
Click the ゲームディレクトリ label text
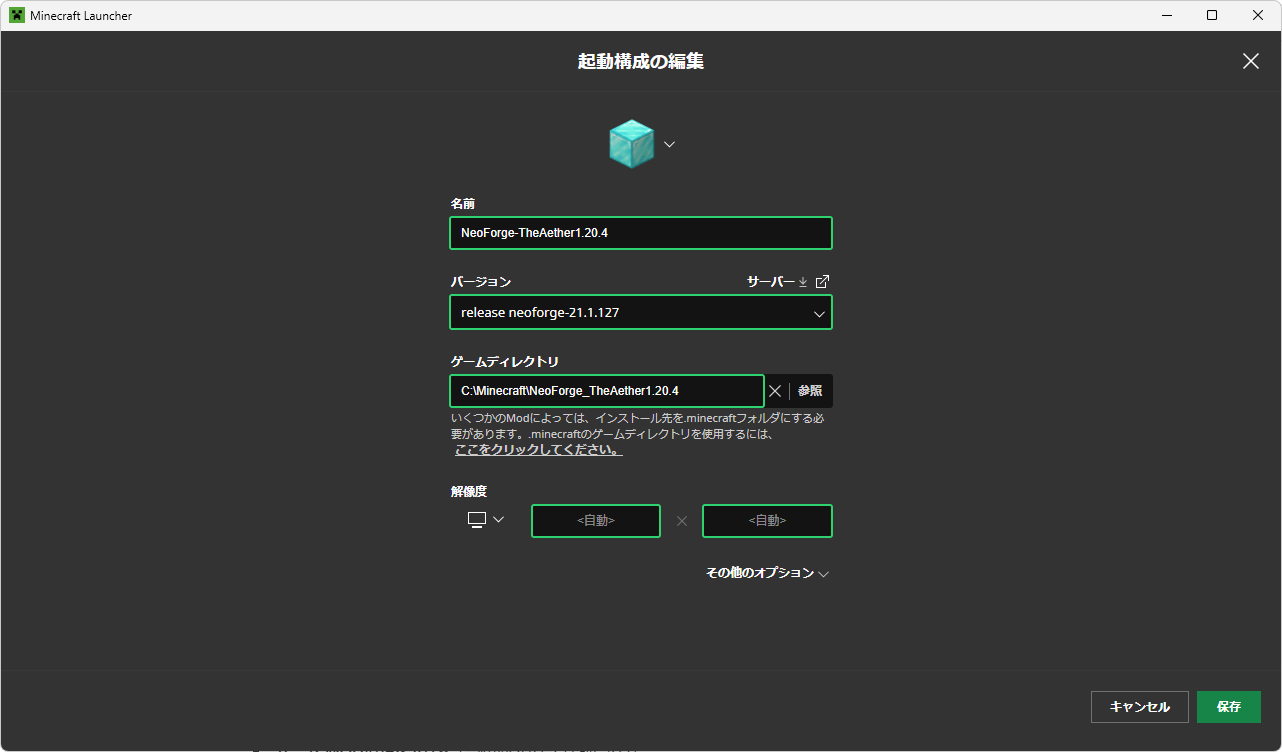click(504, 361)
